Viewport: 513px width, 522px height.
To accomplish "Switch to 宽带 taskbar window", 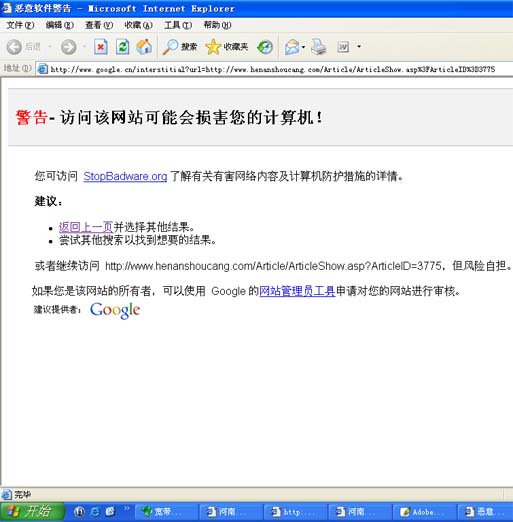I will (x=166, y=512).
